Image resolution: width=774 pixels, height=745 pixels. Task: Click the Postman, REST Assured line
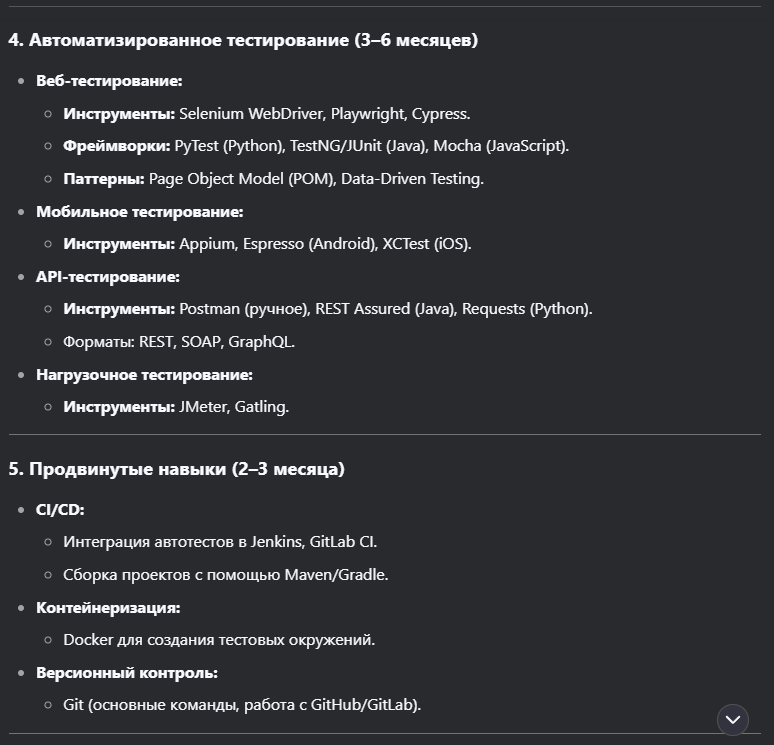[x=328, y=309]
